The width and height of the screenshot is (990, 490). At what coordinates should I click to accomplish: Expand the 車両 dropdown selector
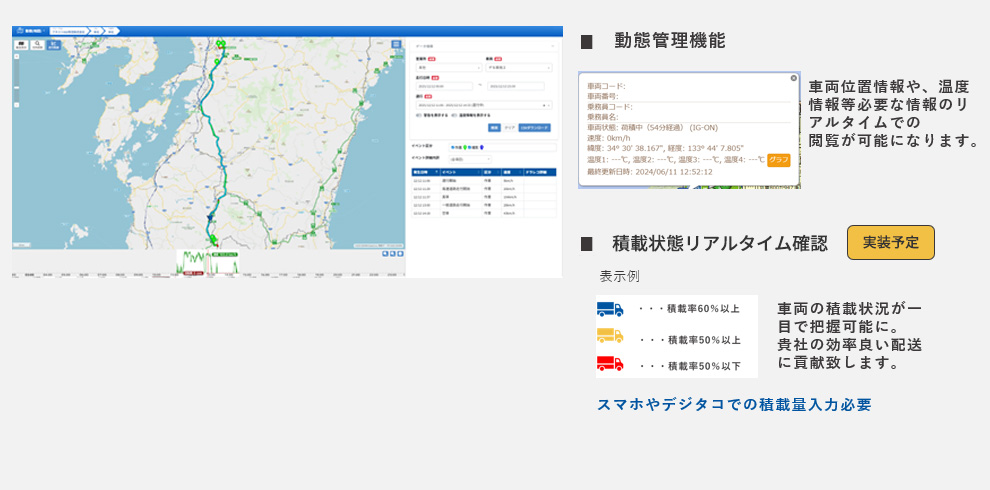[x=518, y=68]
